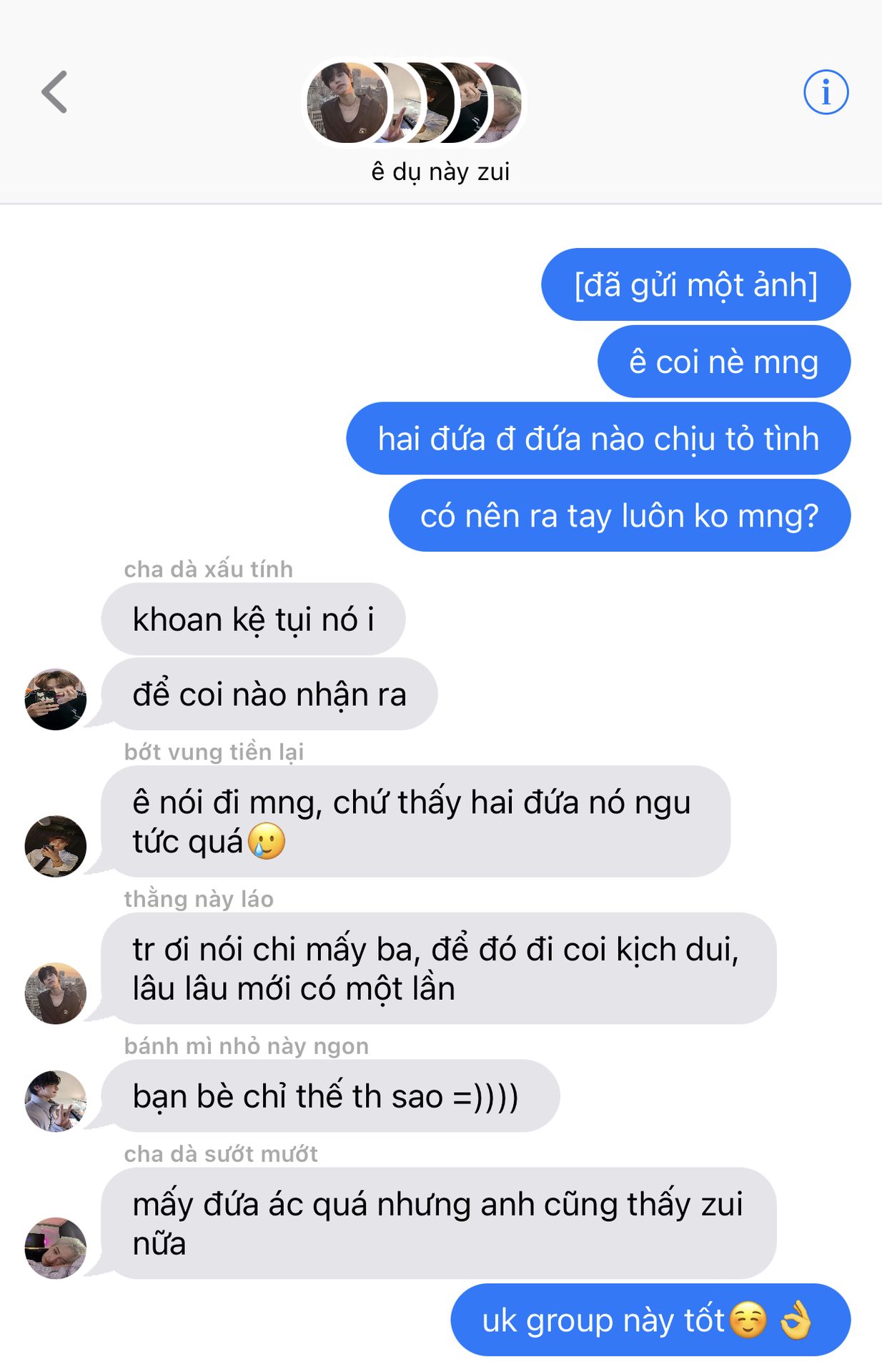Screen dimensions: 882x1372
Task: Select the "tr ơi nói chi mấy ba" message
Action: point(439,968)
